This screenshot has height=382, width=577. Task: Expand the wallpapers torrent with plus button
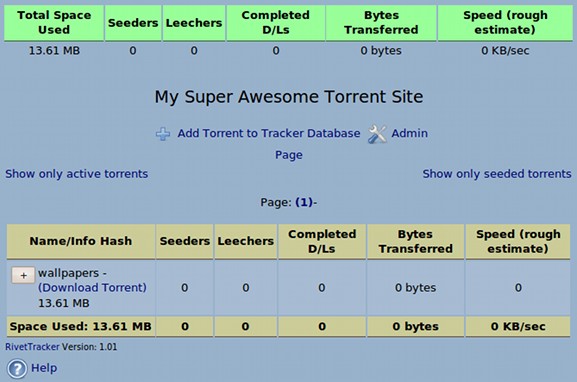[x=23, y=275]
